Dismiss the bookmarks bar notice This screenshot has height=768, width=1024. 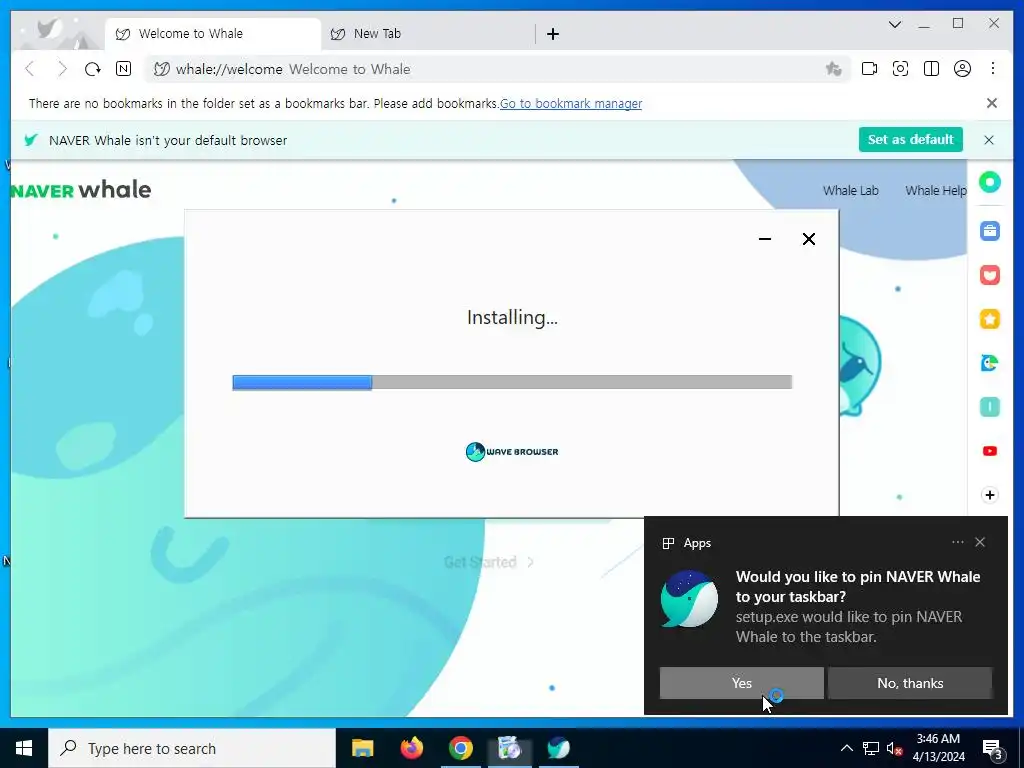click(x=991, y=103)
